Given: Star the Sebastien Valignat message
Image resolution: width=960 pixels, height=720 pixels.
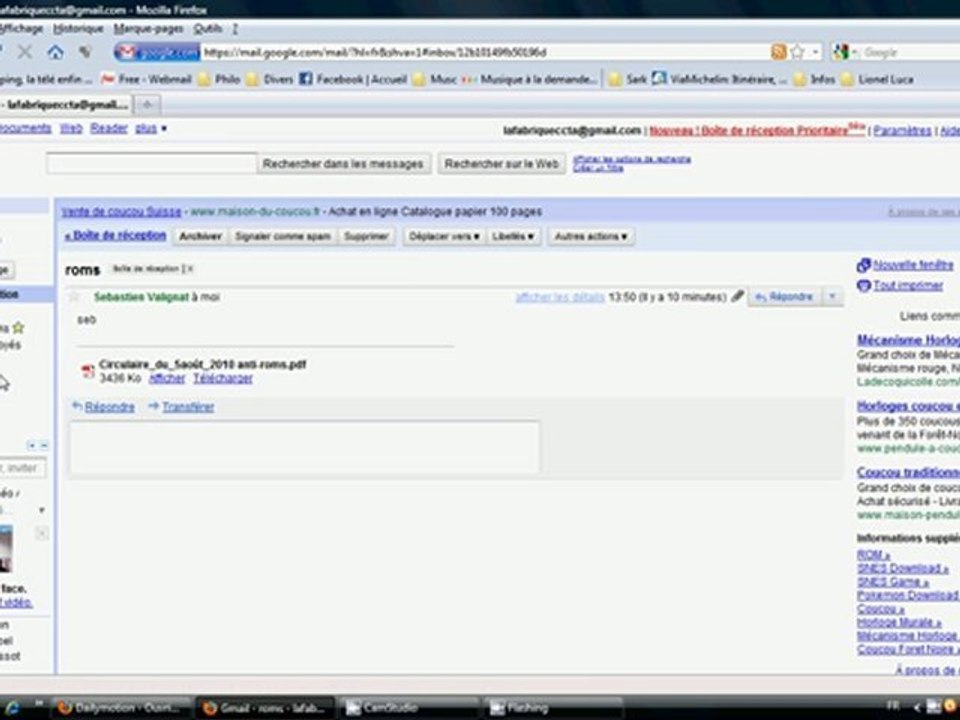Looking at the screenshot, I should (74, 297).
